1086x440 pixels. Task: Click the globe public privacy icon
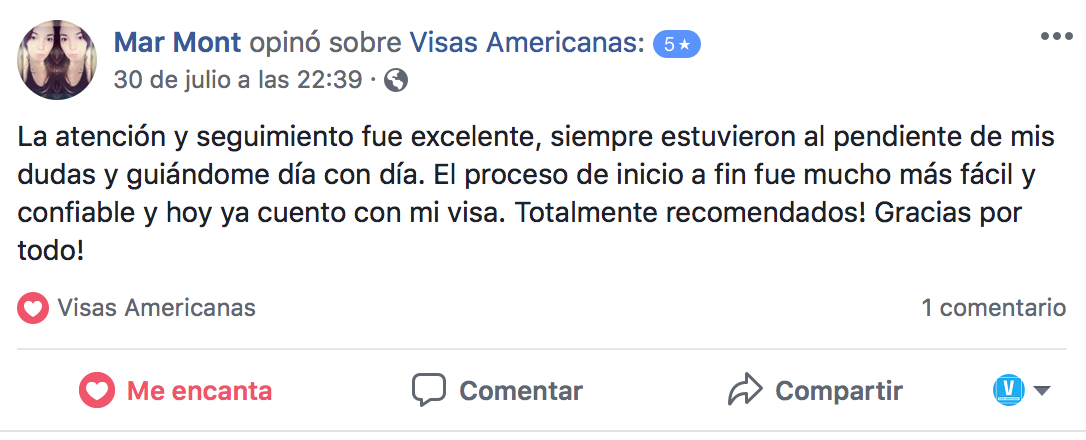(x=396, y=80)
